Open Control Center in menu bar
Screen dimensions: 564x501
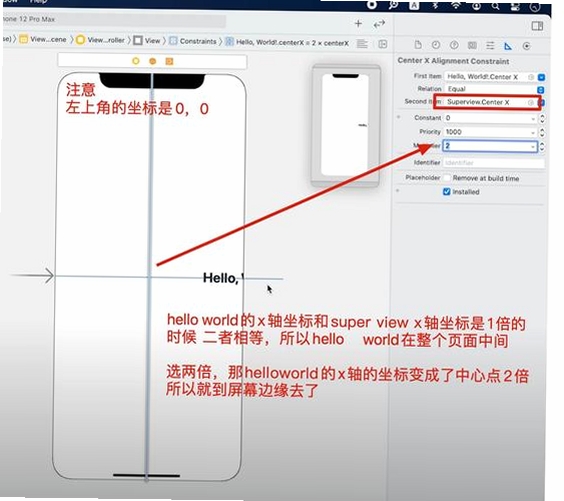[516, 6]
